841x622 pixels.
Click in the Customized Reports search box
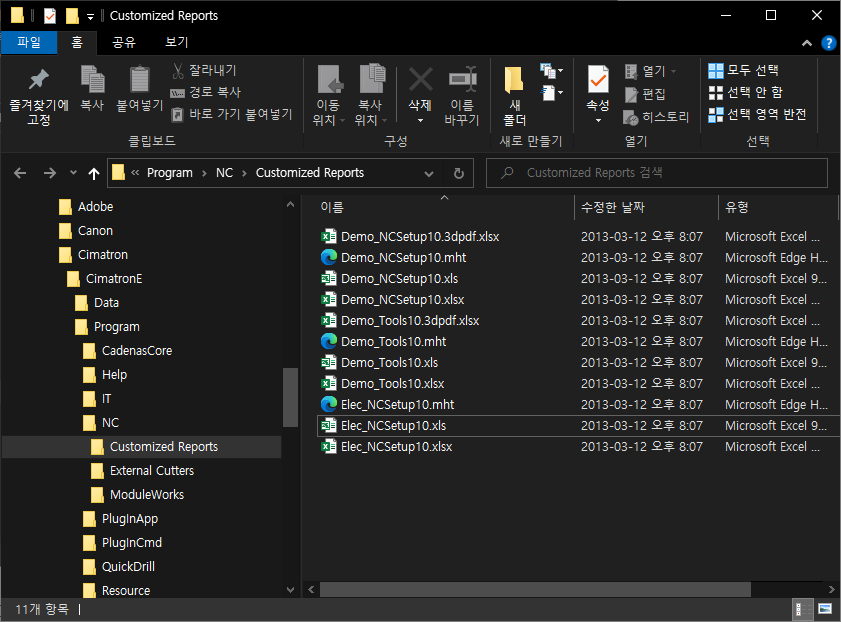pos(656,173)
